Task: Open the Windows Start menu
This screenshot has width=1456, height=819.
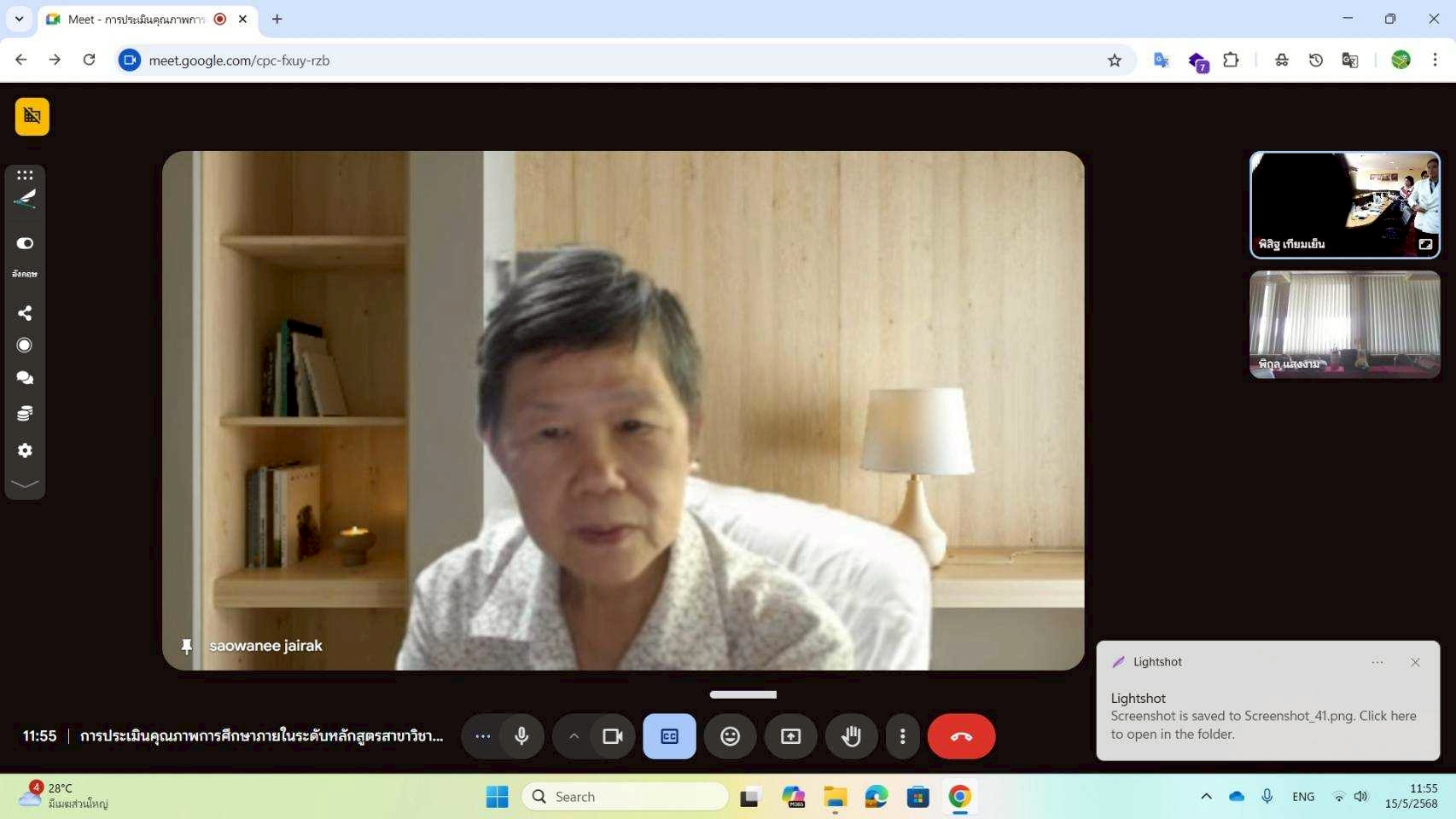Action: pos(497,797)
